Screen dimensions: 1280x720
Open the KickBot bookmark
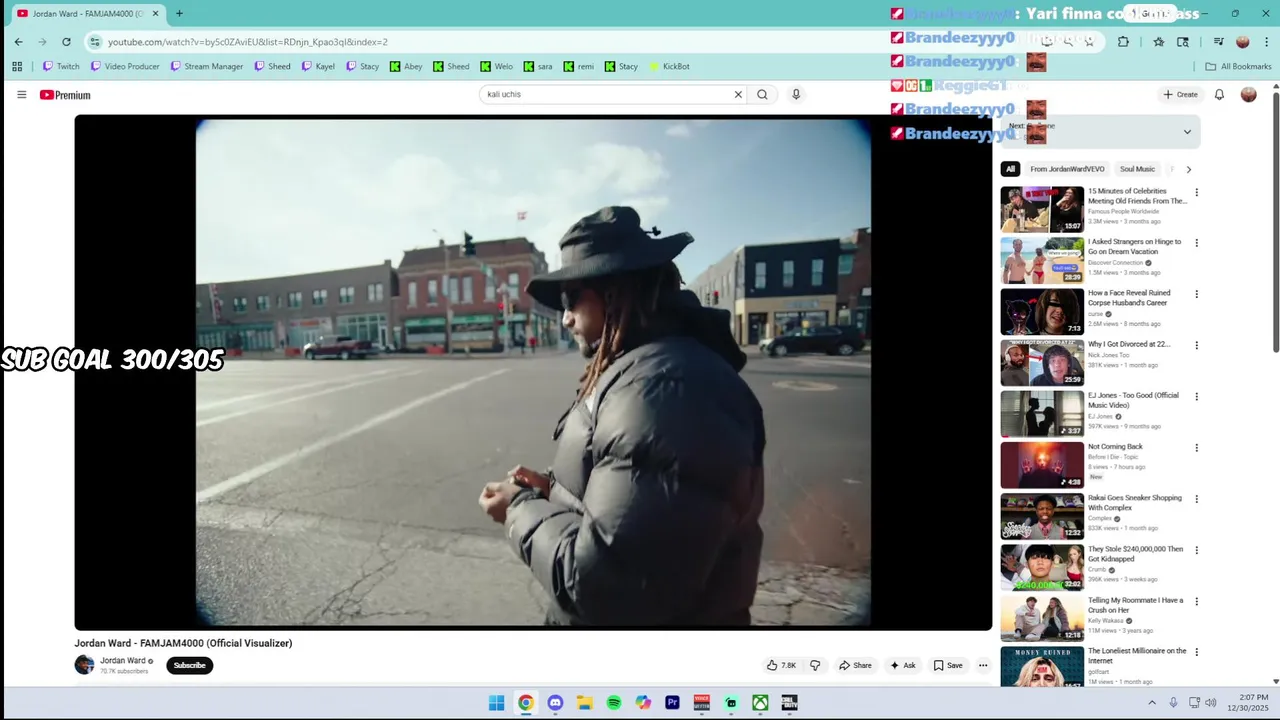tap(669, 66)
